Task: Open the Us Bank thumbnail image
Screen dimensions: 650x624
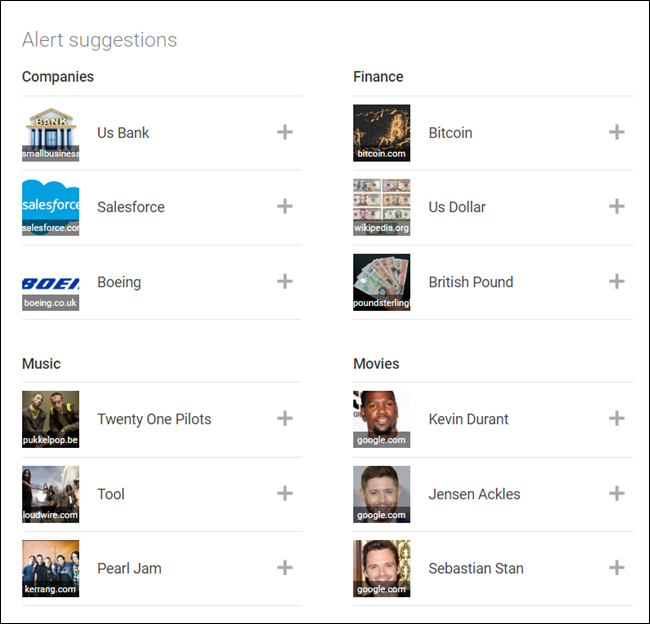Action: click(50, 132)
